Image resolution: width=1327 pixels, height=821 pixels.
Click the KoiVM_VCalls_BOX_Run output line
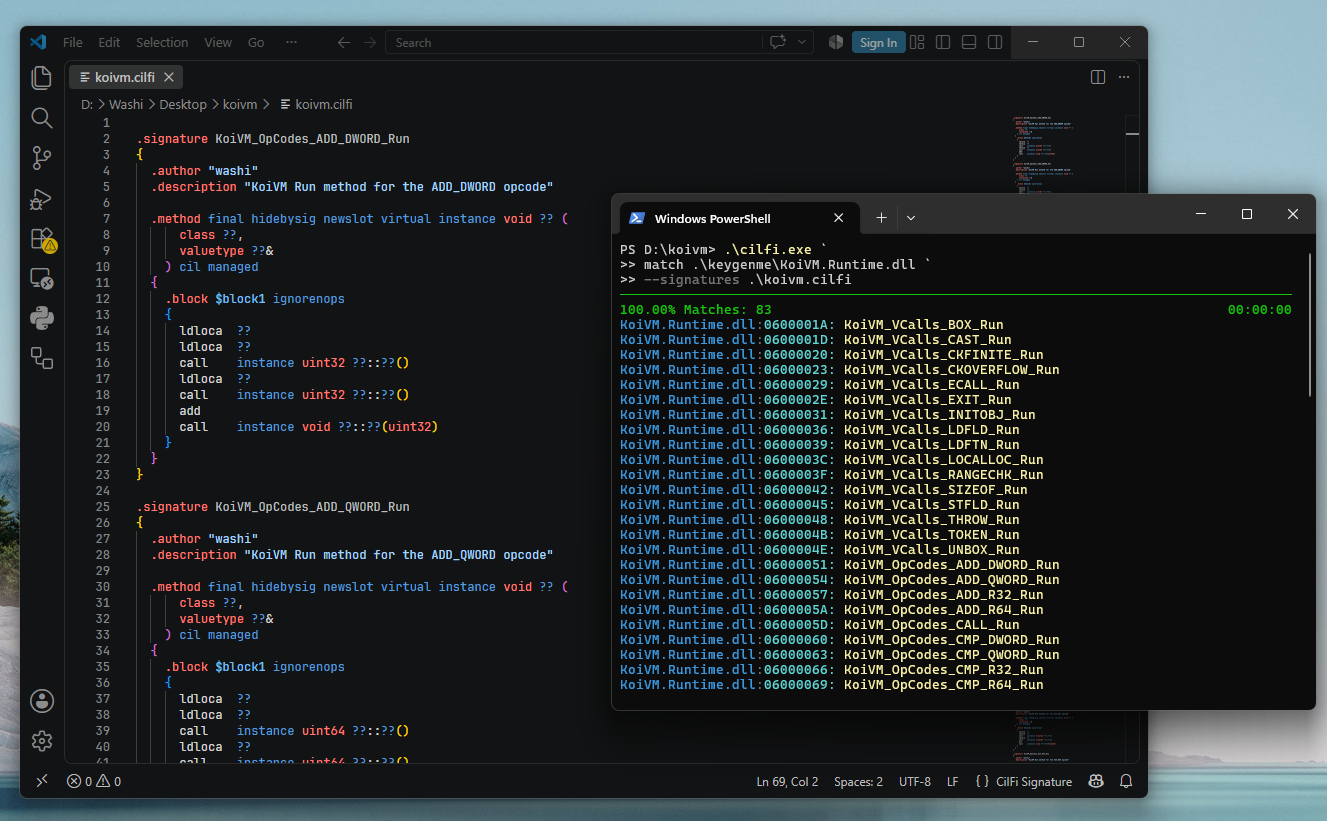click(x=812, y=324)
